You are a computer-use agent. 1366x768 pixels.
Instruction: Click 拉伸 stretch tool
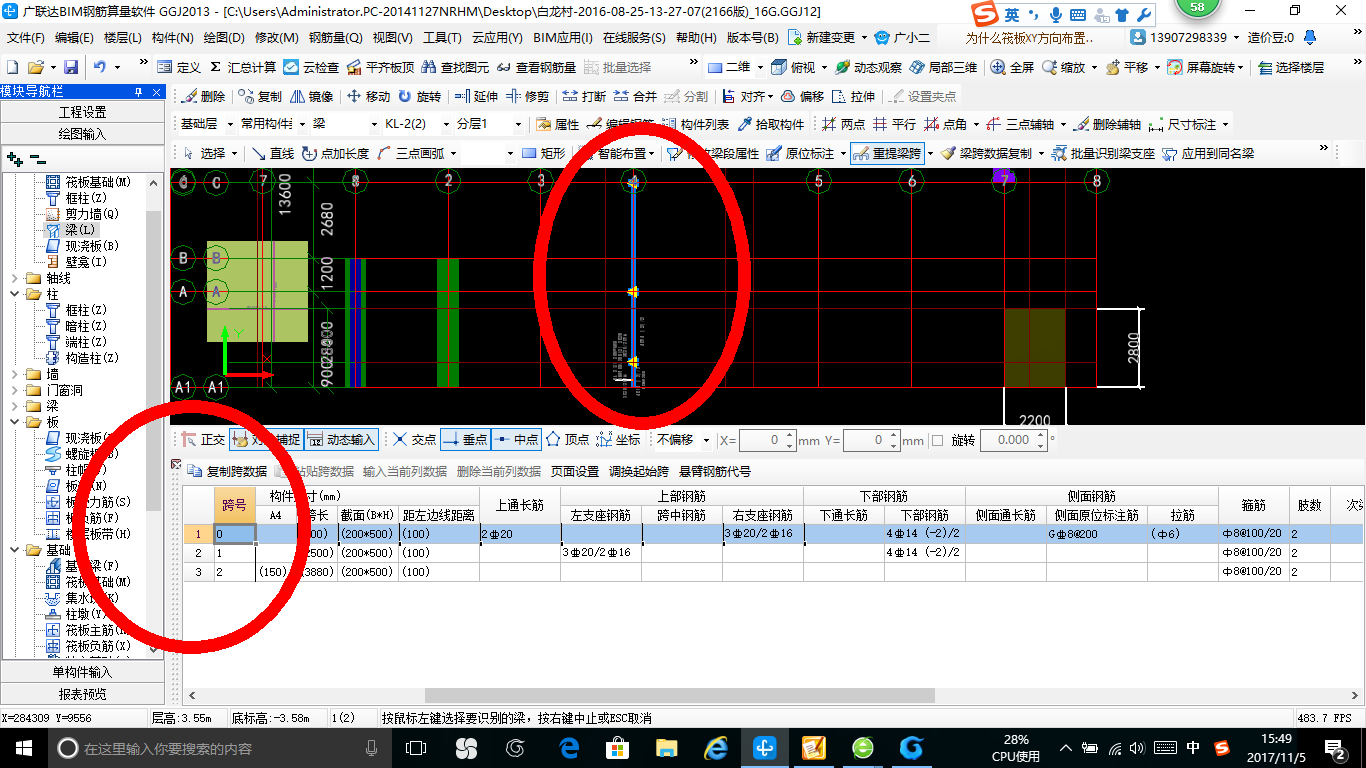[854, 96]
